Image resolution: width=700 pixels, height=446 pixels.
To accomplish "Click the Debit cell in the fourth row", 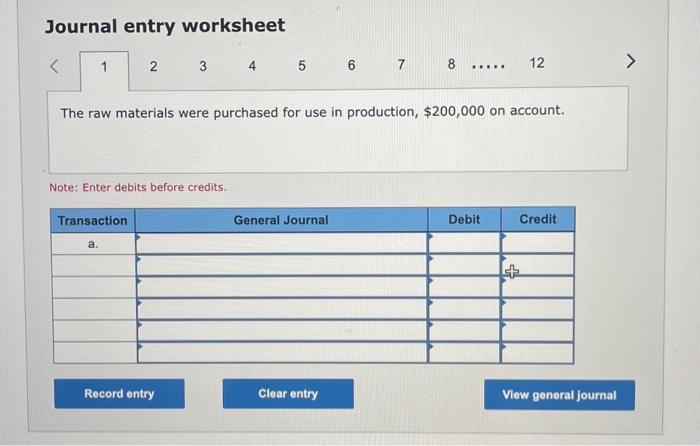I will tap(464, 308).
